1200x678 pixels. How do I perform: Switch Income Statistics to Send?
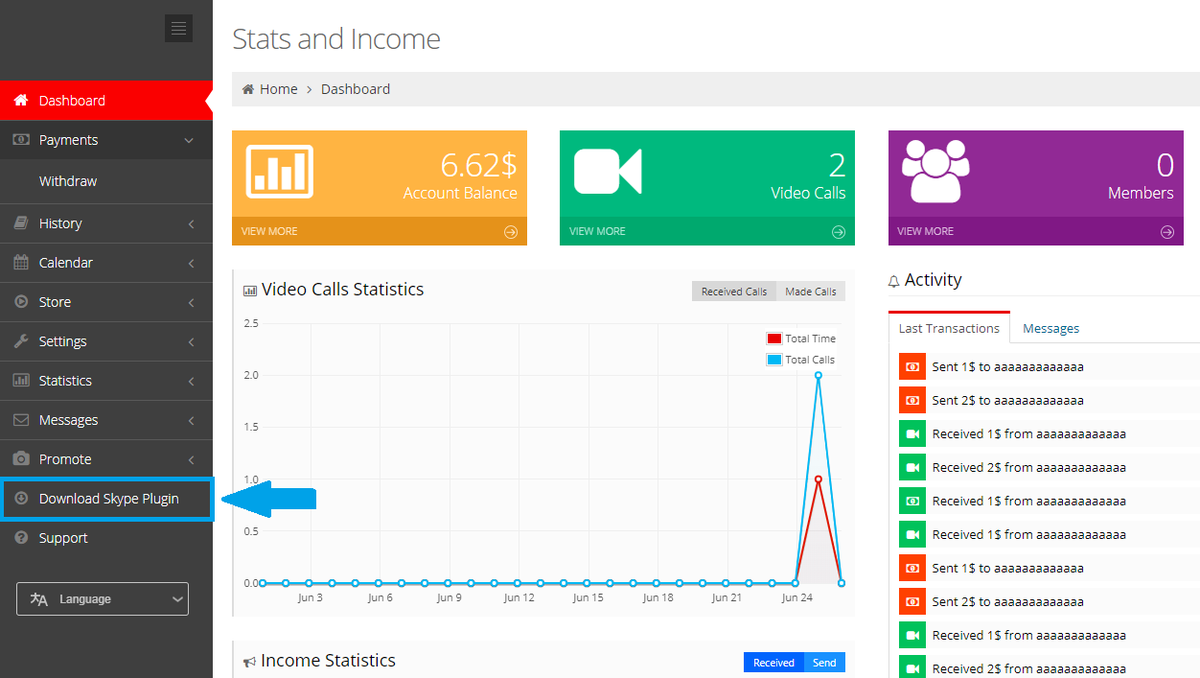(825, 662)
